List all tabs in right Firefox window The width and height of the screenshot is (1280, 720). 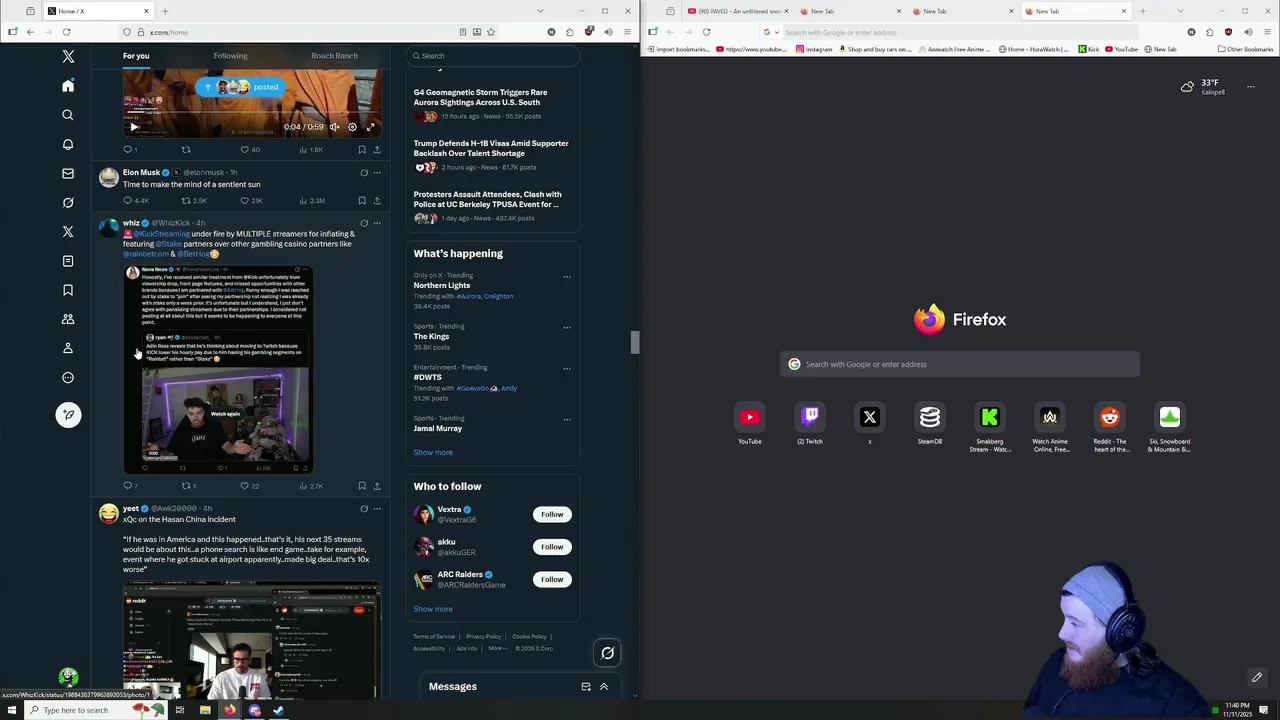(x=1180, y=11)
